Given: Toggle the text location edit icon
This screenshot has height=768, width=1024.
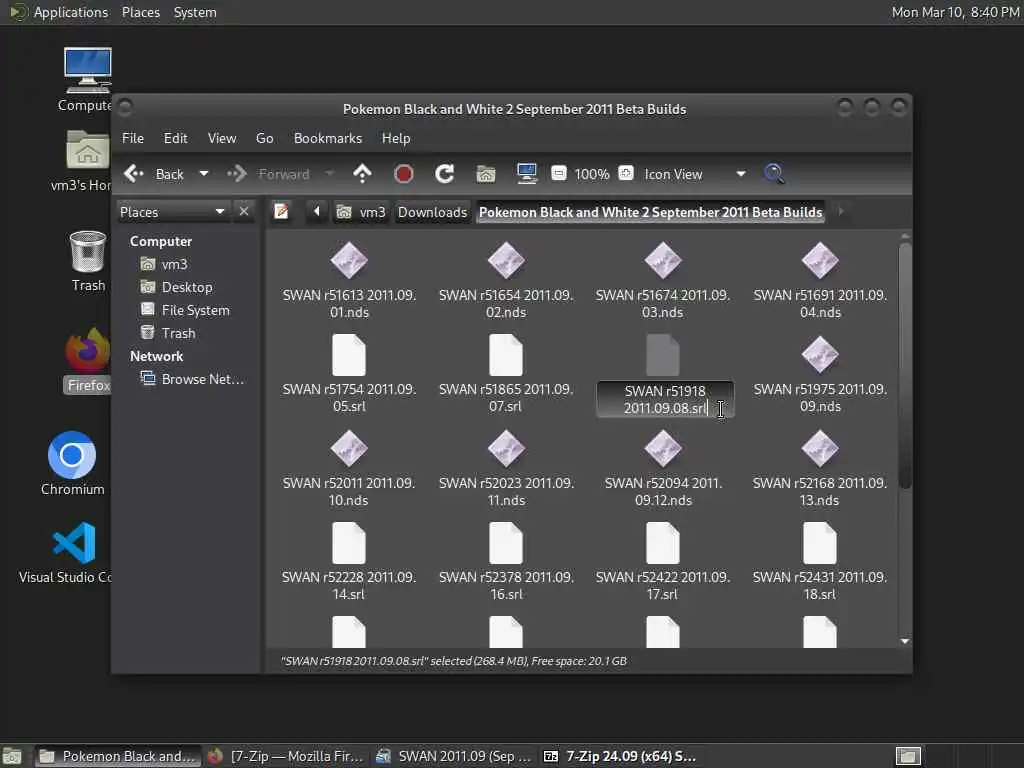Looking at the screenshot, I should click(x=281, y=212).
